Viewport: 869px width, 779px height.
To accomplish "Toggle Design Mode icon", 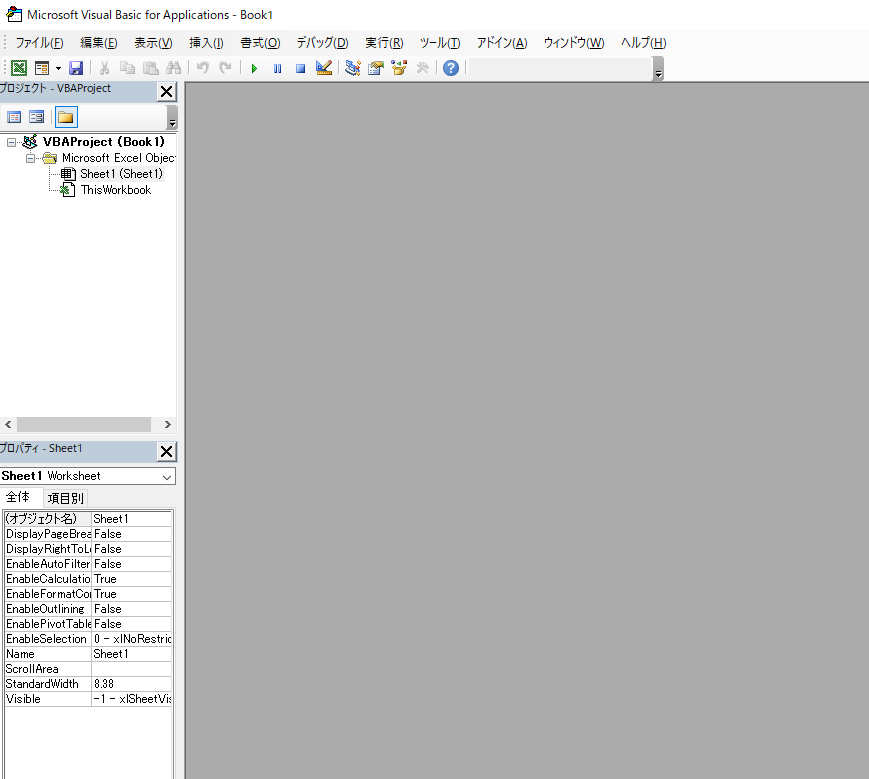I will coord(324,68).
